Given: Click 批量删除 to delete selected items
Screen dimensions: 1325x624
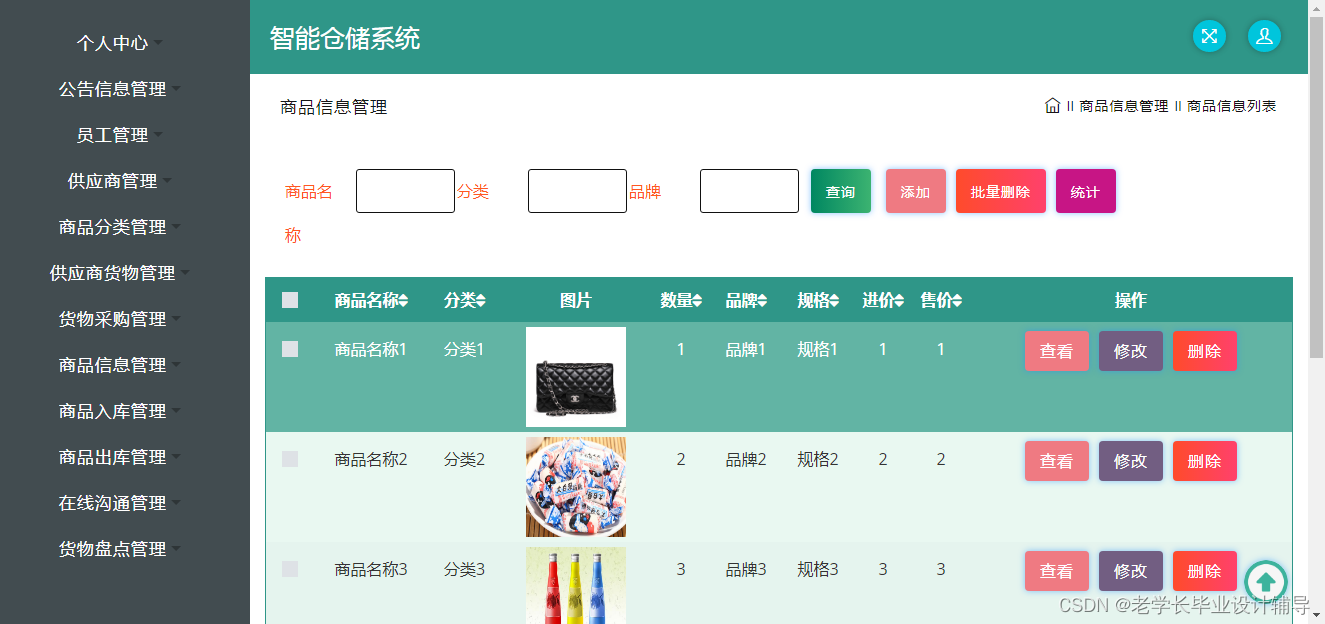Looking at the screenshot, I should click(x=1000, y=191).
